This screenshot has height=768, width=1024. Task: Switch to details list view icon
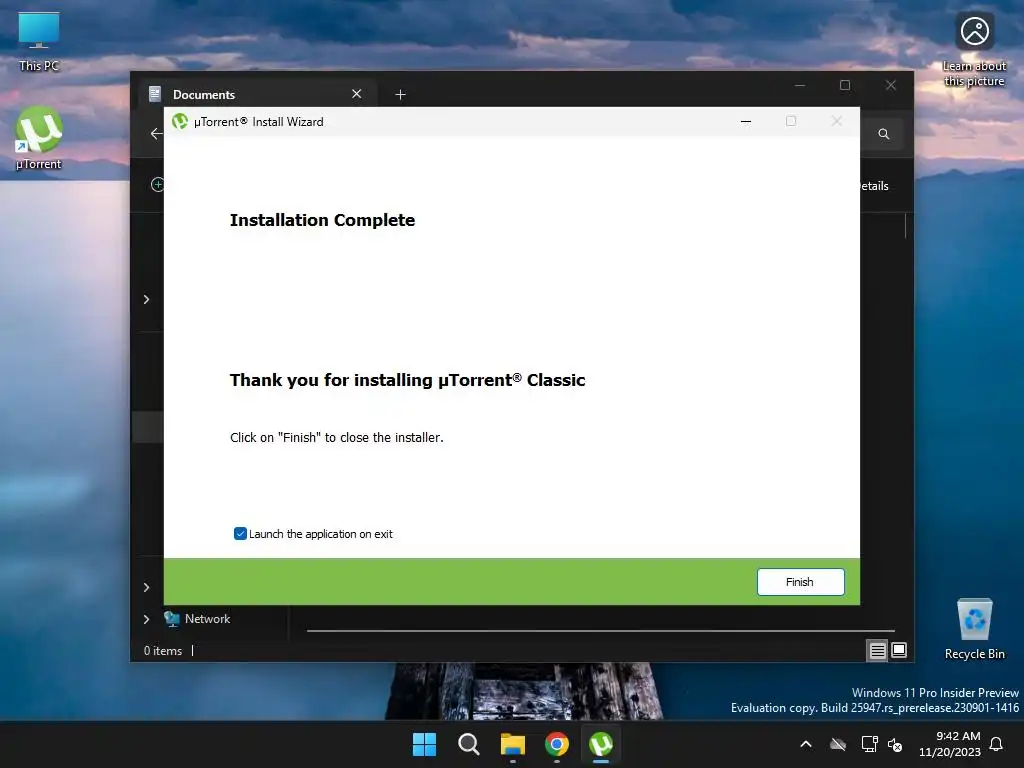click(877, 650)
